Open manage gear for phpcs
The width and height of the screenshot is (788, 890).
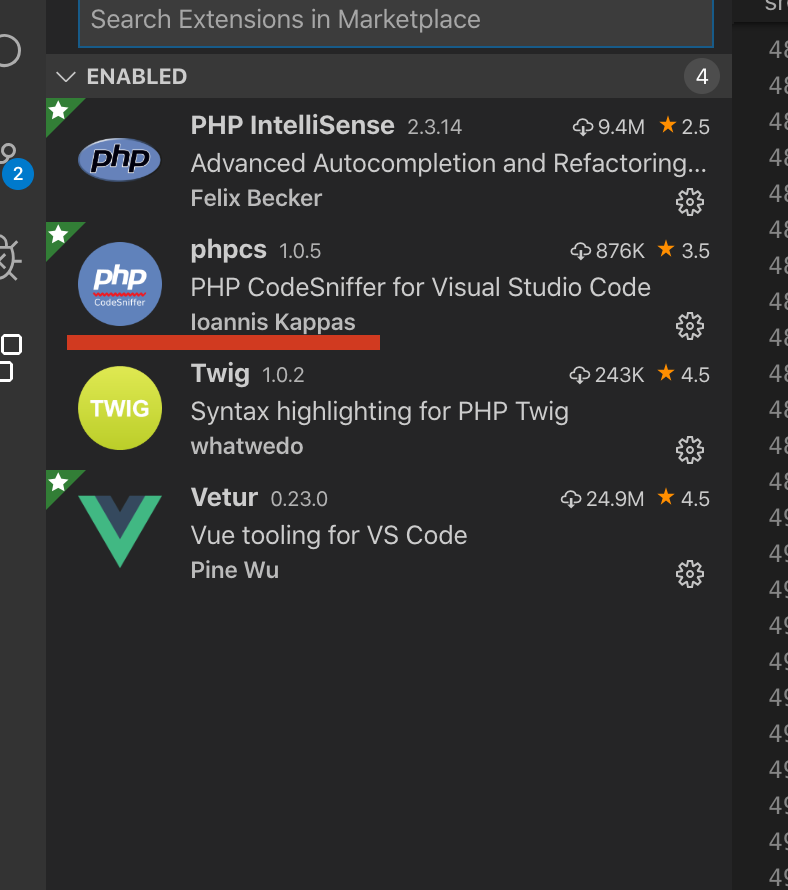coord(690,326)
